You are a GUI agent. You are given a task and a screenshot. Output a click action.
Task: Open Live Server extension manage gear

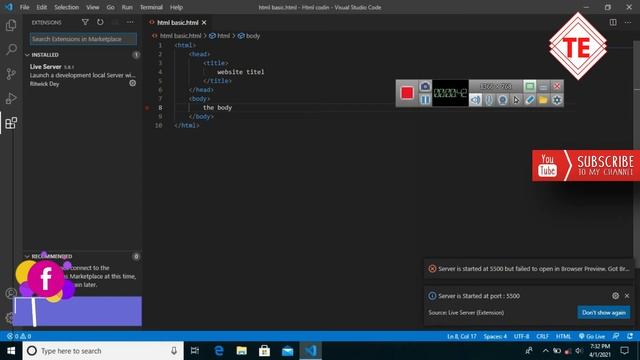click(133, 83)
